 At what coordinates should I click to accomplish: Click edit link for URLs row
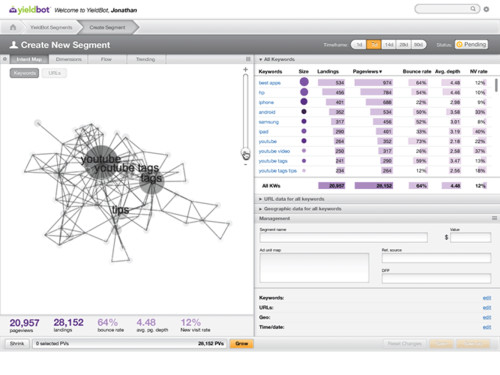[487, 307]
